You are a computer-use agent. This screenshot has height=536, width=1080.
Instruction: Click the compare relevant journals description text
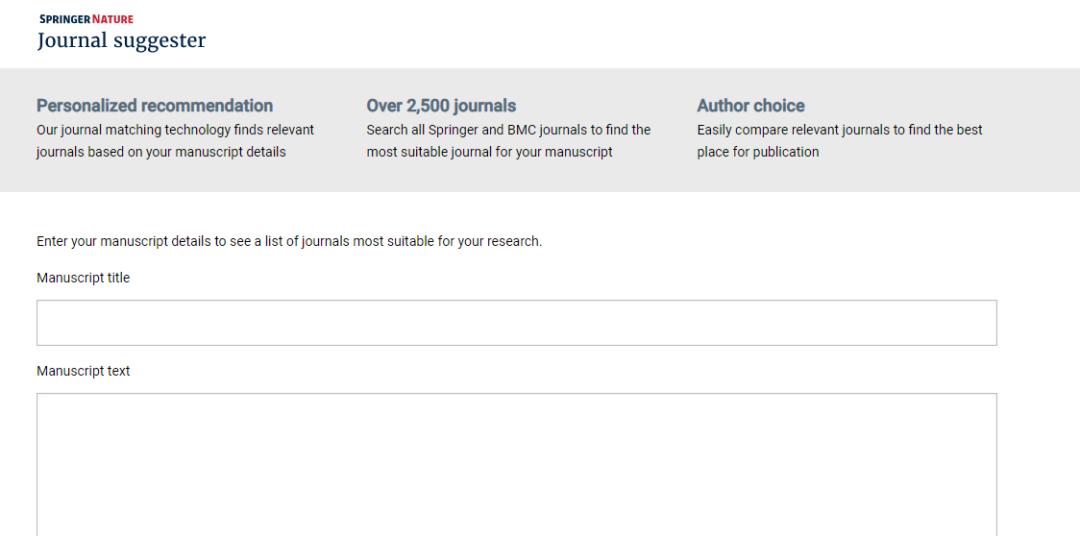point(839,131)
